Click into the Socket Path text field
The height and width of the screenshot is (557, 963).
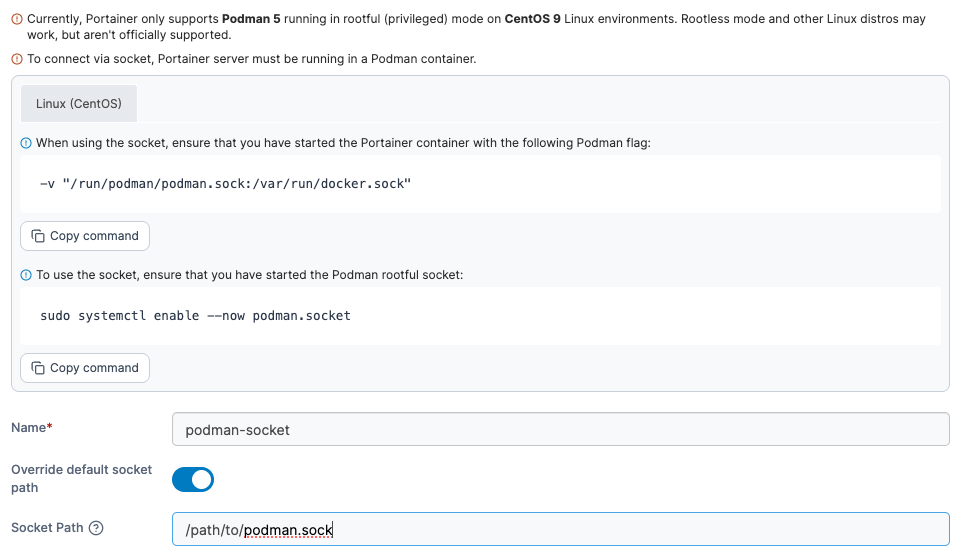560,529
